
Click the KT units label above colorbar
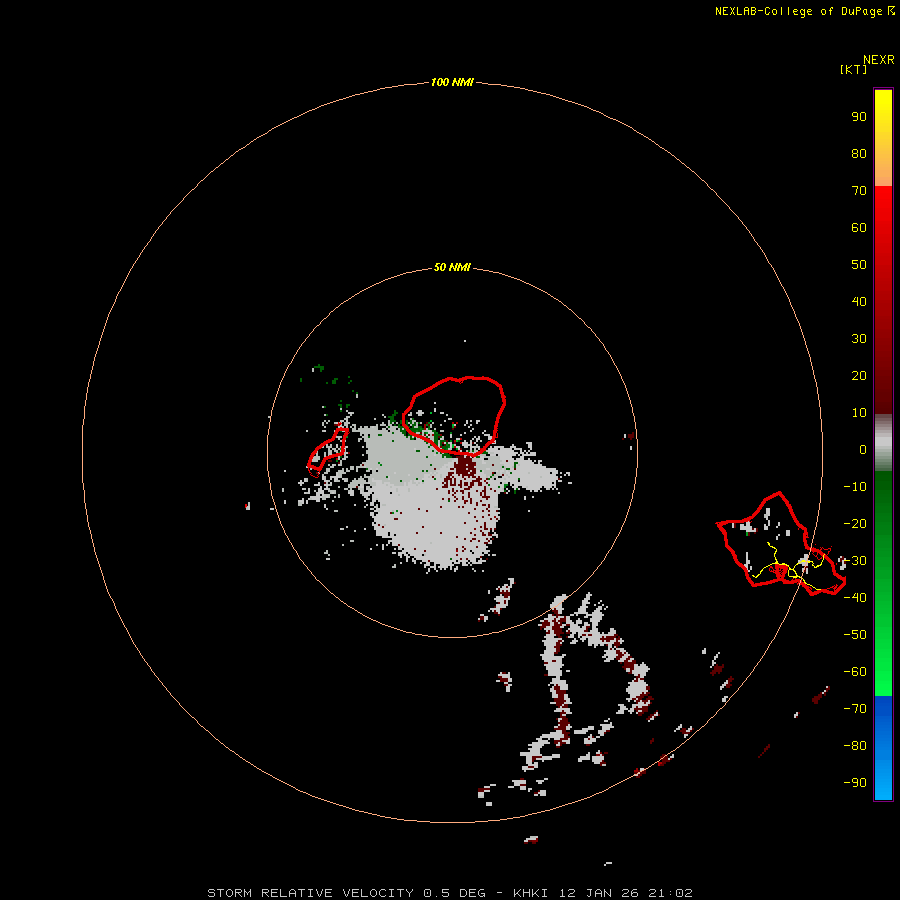(854, 69)
